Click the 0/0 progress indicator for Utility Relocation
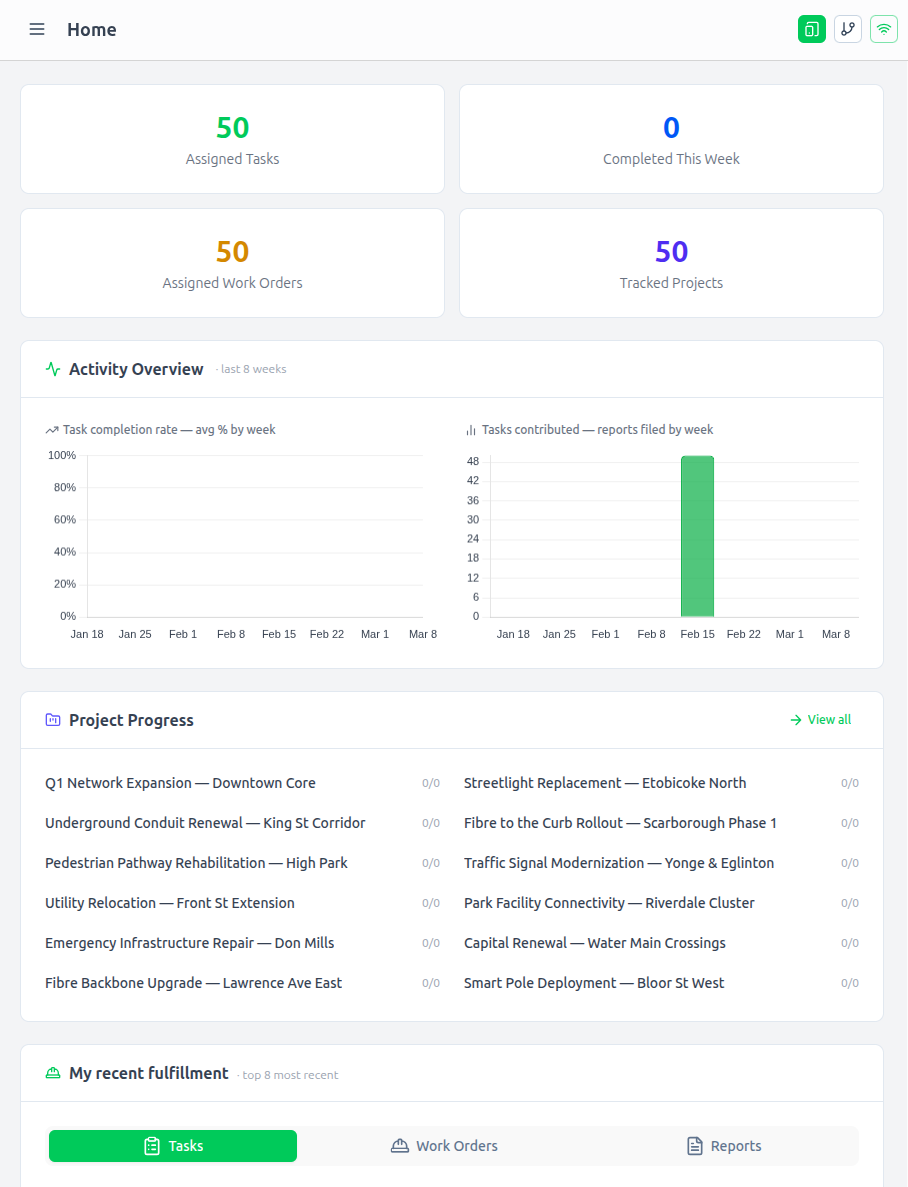The height and width of the screenshot is (1187, 908). 431,903
